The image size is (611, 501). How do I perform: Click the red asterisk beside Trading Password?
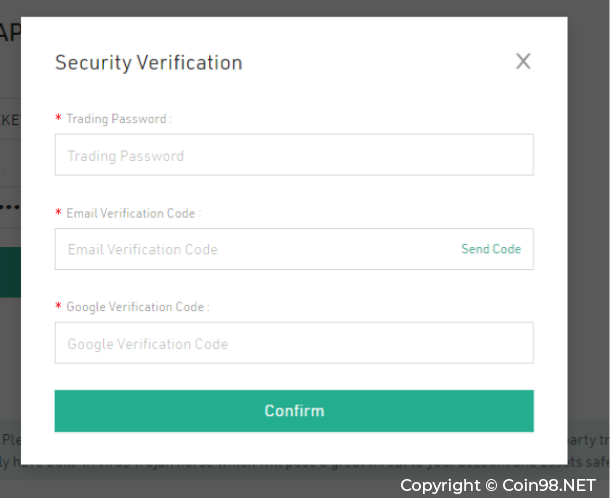tap(58, 117)
